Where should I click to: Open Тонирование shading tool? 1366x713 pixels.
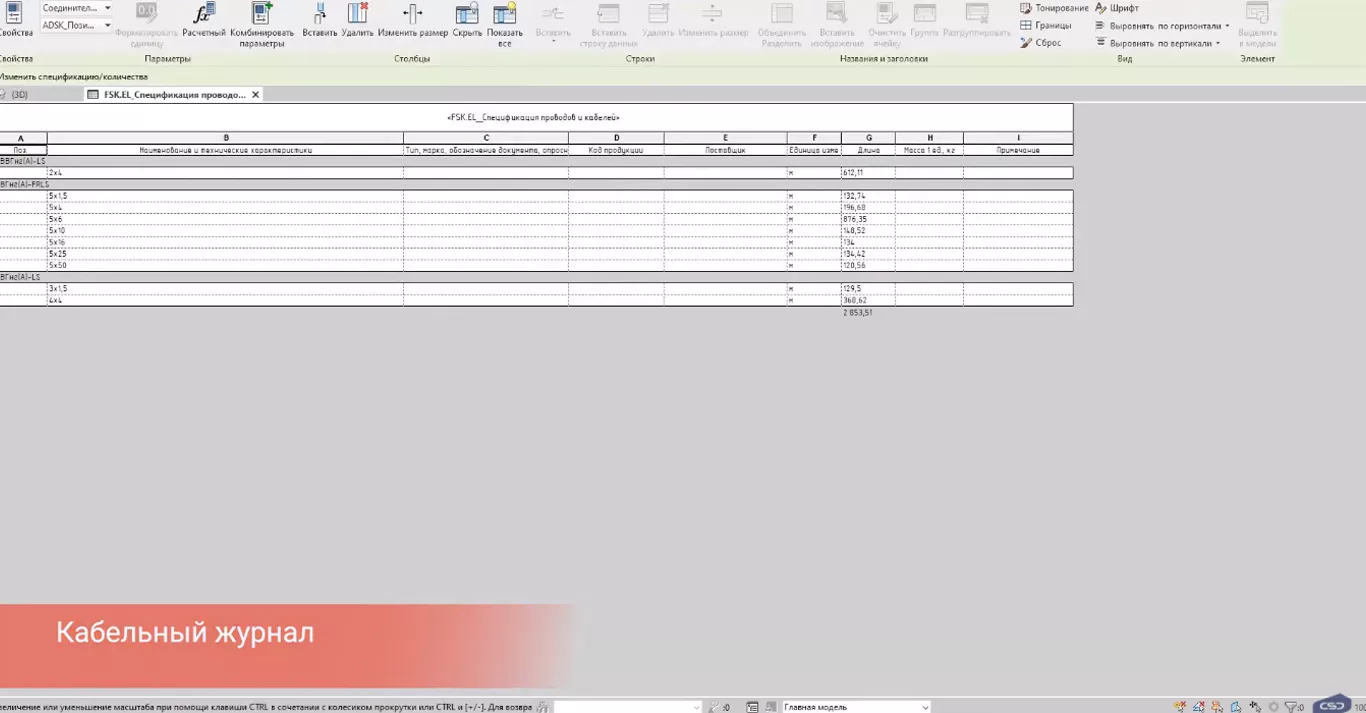pos(1054,8)
